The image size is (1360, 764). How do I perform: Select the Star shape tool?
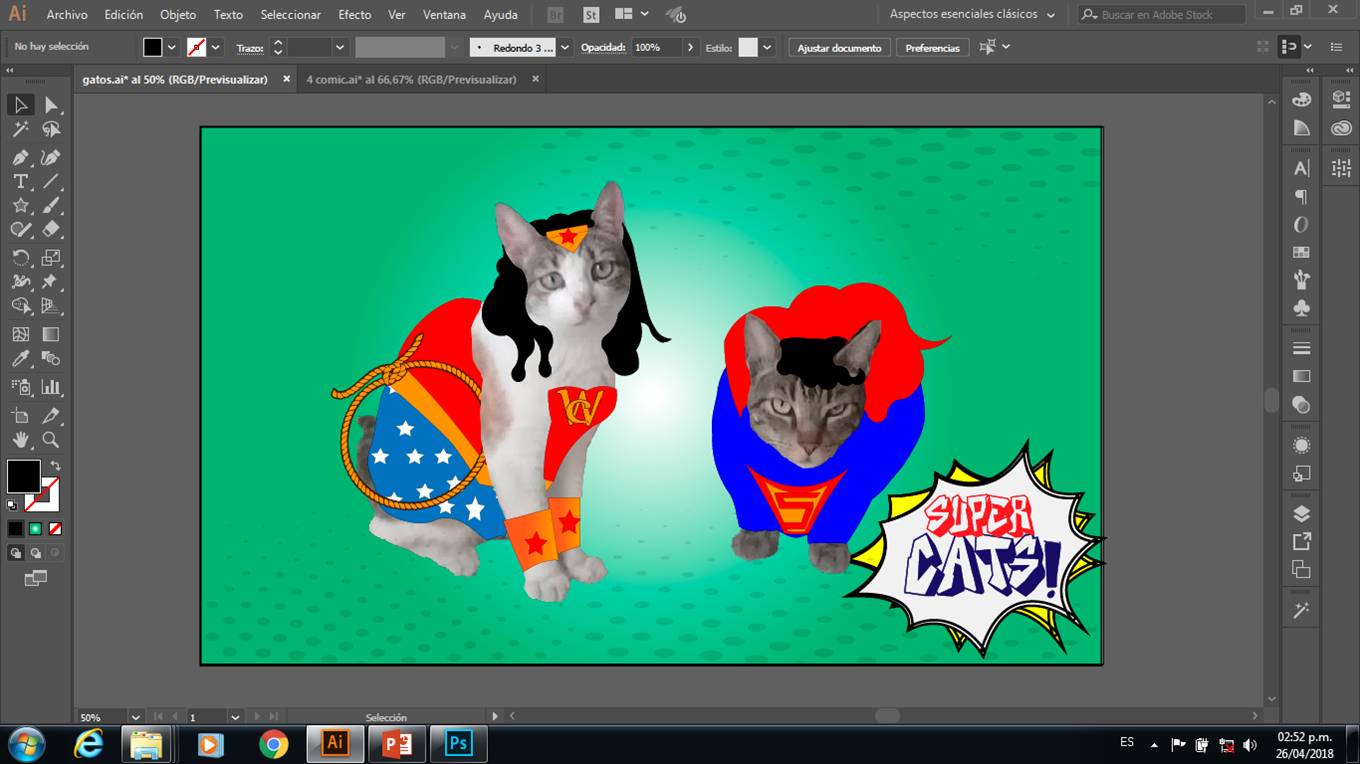[x=20, y=205]
